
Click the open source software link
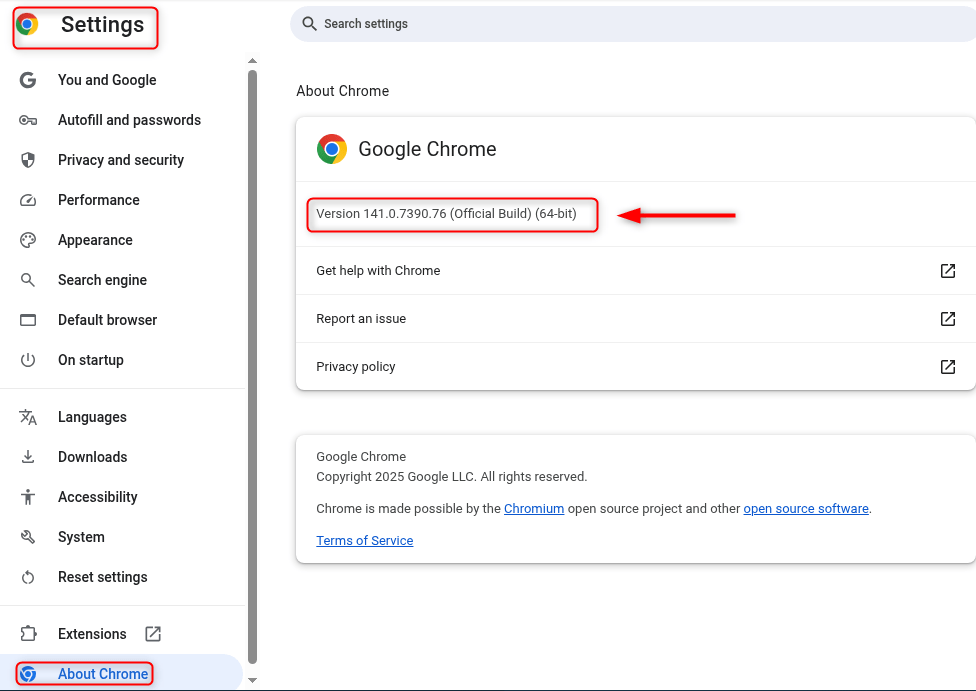(805, 509)
